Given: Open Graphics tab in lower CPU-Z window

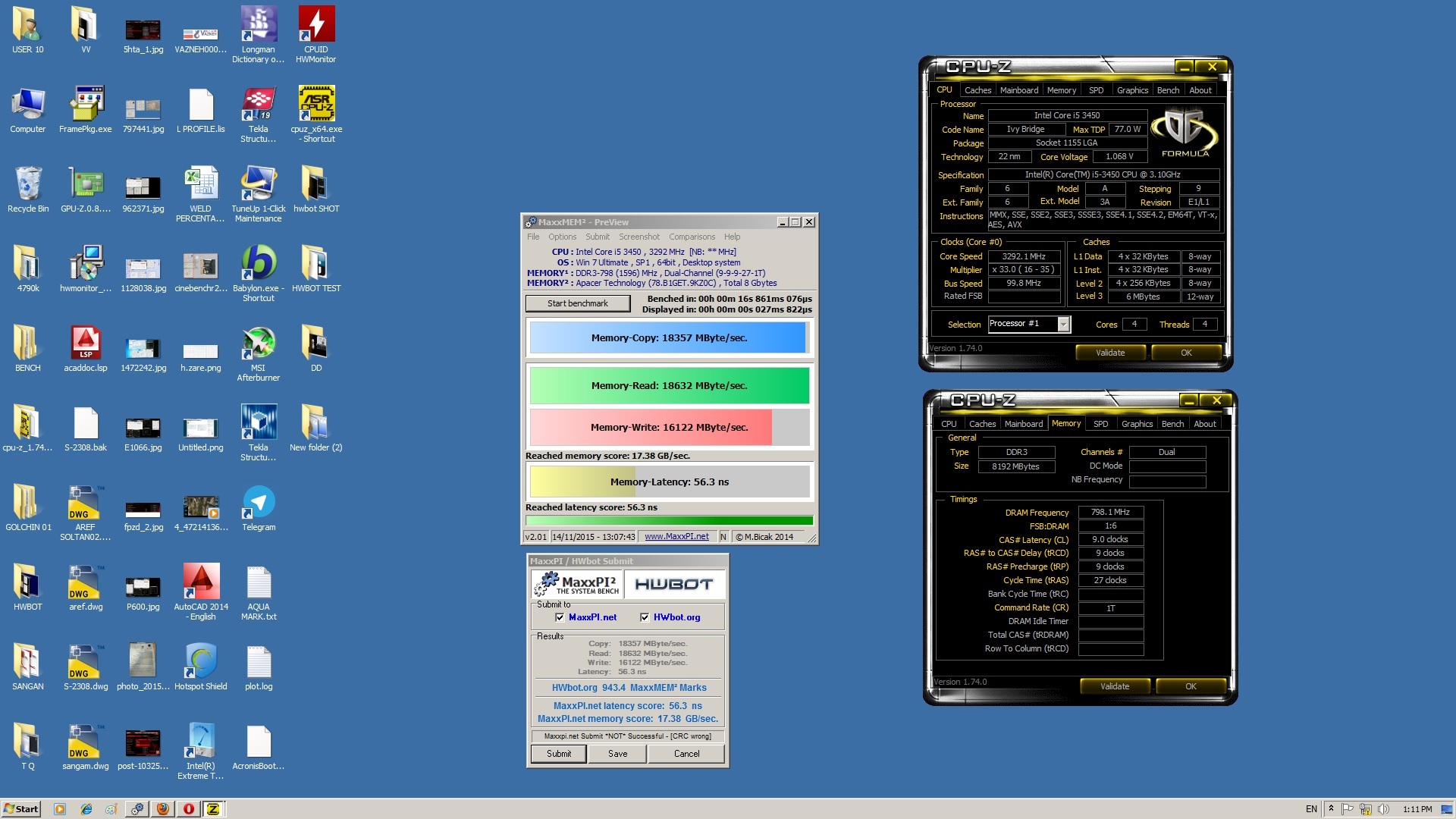Looking at the screenshot, I should 1137,424.
